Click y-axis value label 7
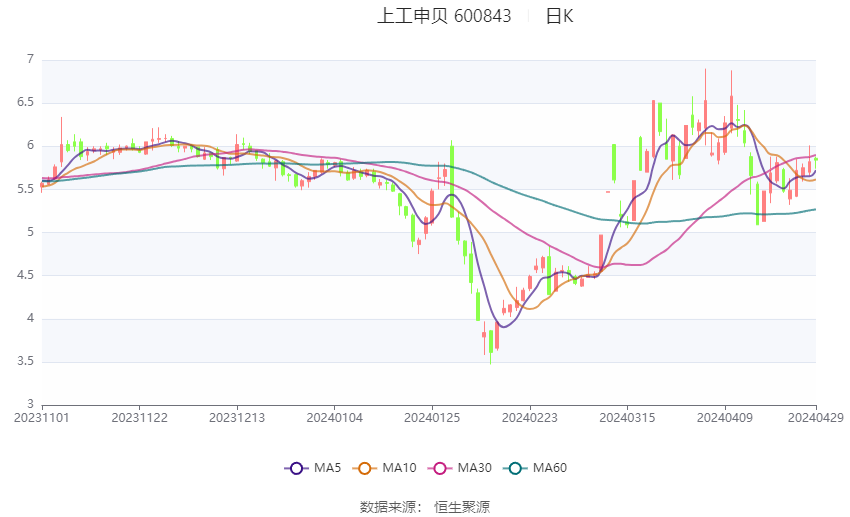 click(x=30, y=59)
